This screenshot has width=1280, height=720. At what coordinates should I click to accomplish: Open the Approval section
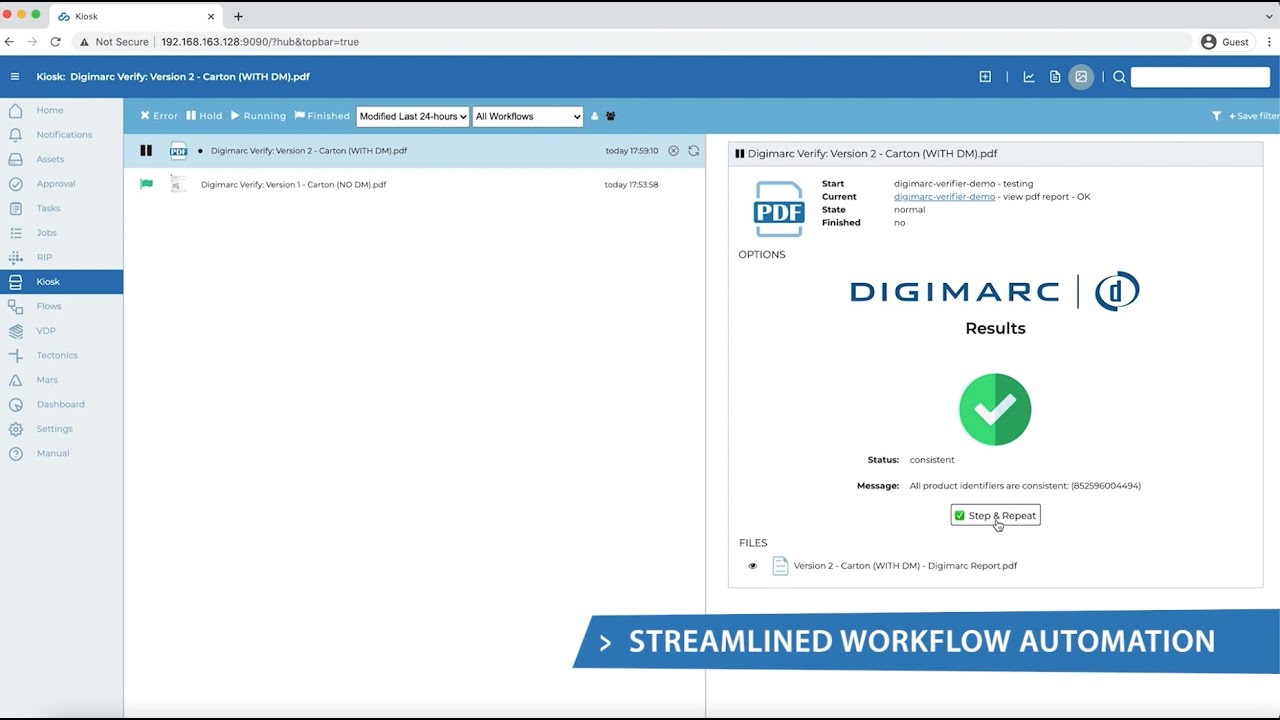pos(56,184)
